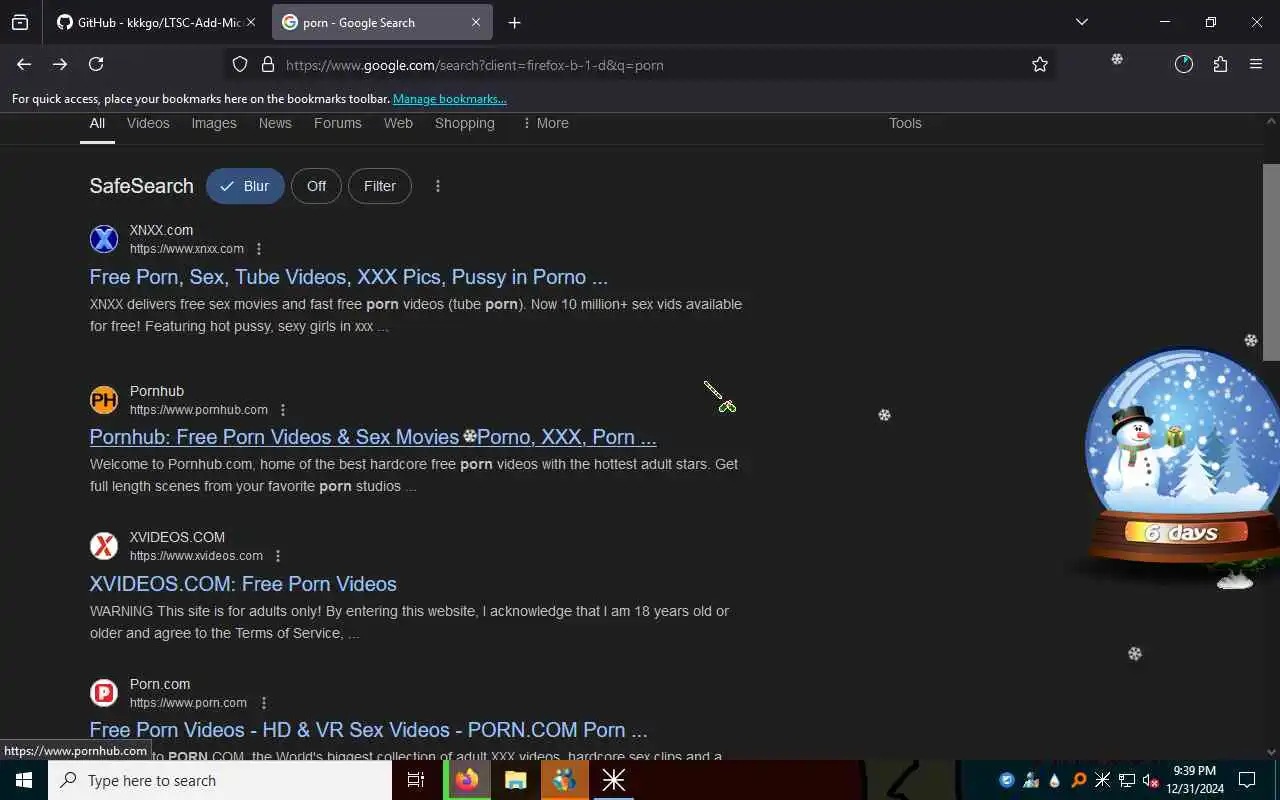Switch to the GitHub kkkgo tab
The width and height of the screenshot is (1280, 800).
(157, 22)
